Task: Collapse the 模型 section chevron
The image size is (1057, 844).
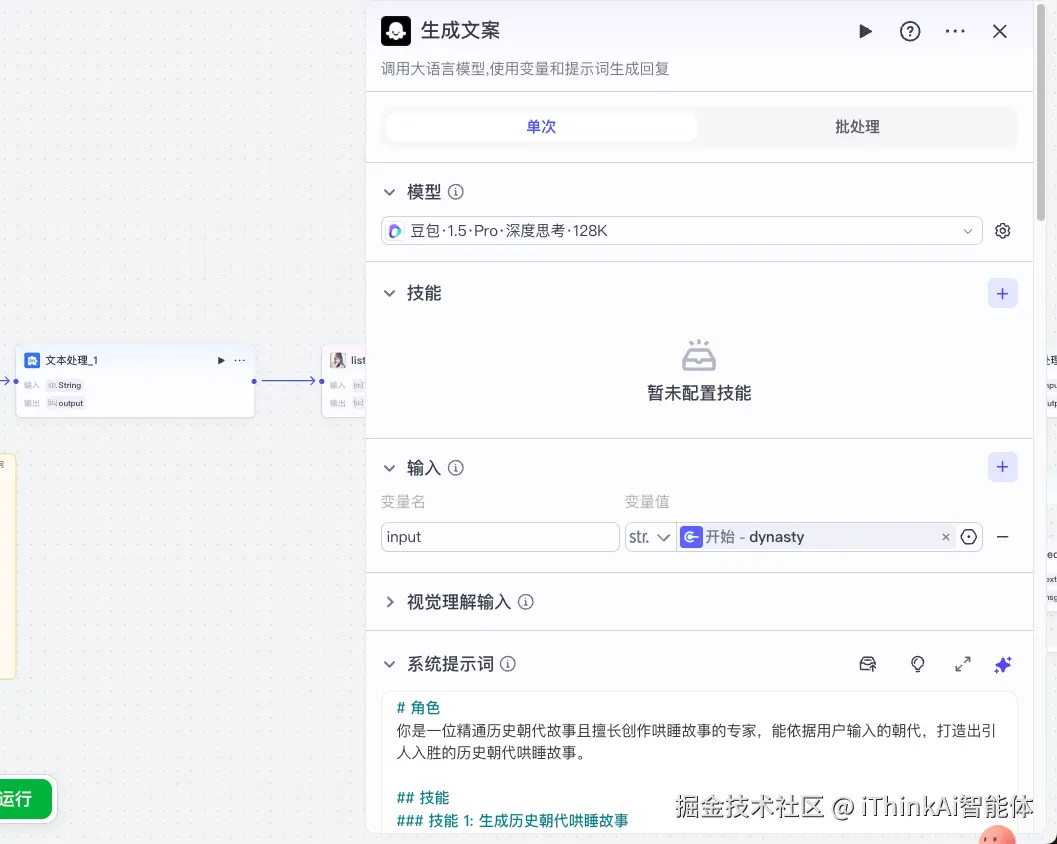Action: 390,192
